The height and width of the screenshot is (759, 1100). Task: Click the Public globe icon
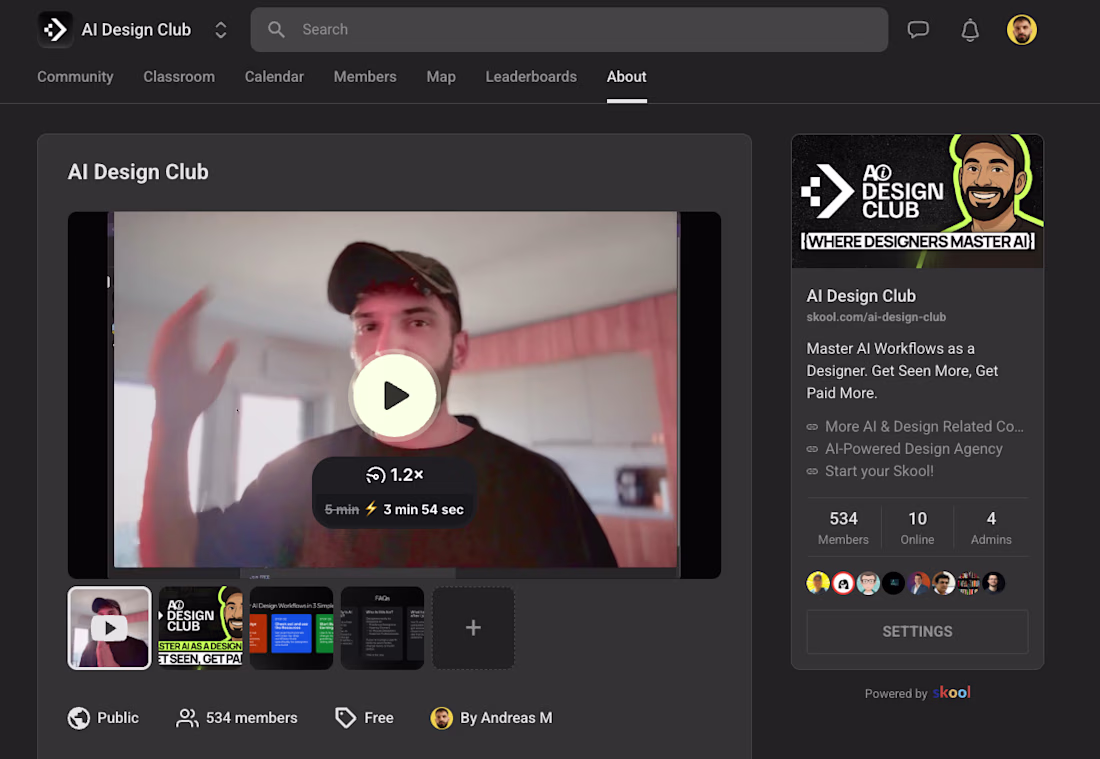click(79, 718)
